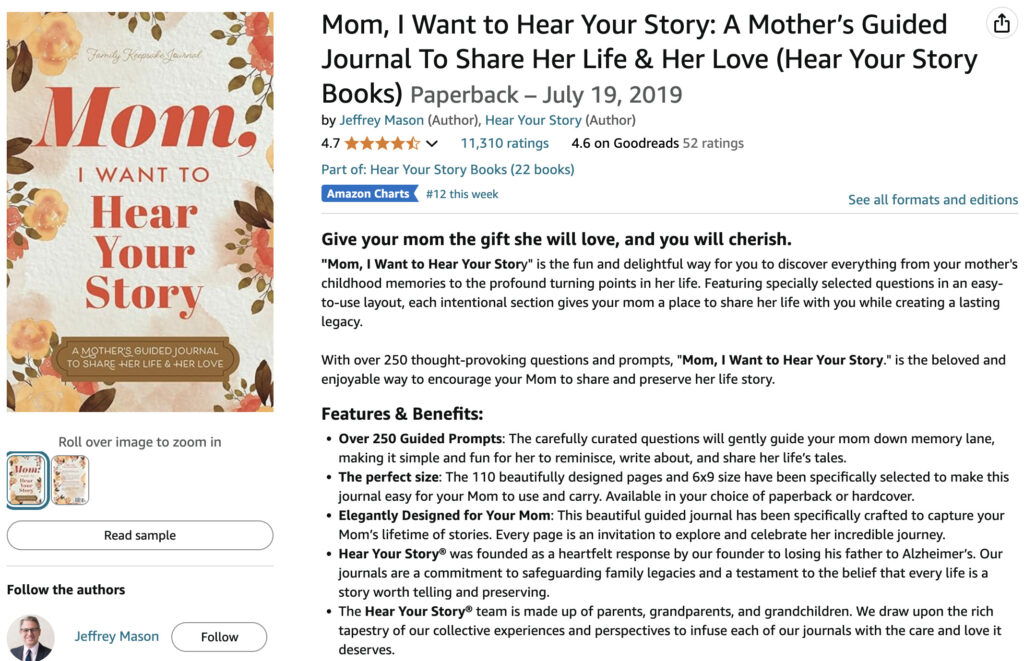Click the 4.7 star rating stars
The image size is (1024, 661).
(x=380, y=143)
